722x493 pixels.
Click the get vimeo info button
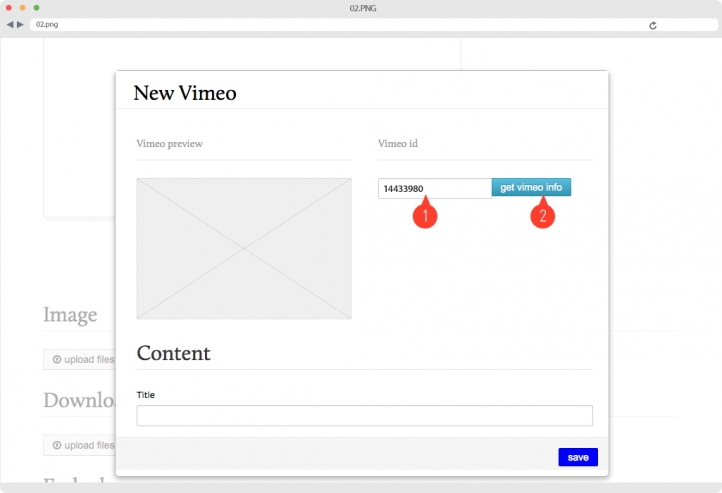(531, 187)
